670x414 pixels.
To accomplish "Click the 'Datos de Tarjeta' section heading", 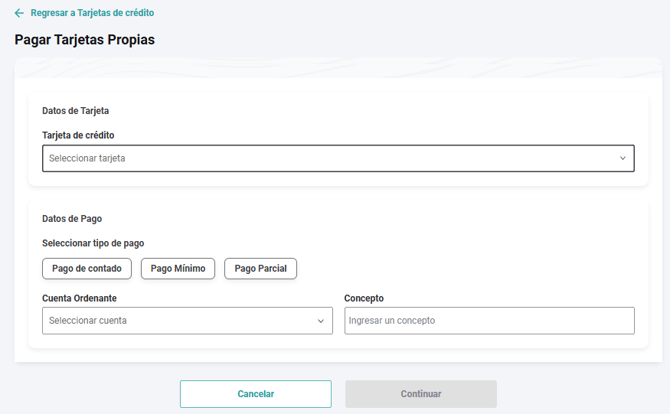I will pyautogui.click(x=76, y=110).
